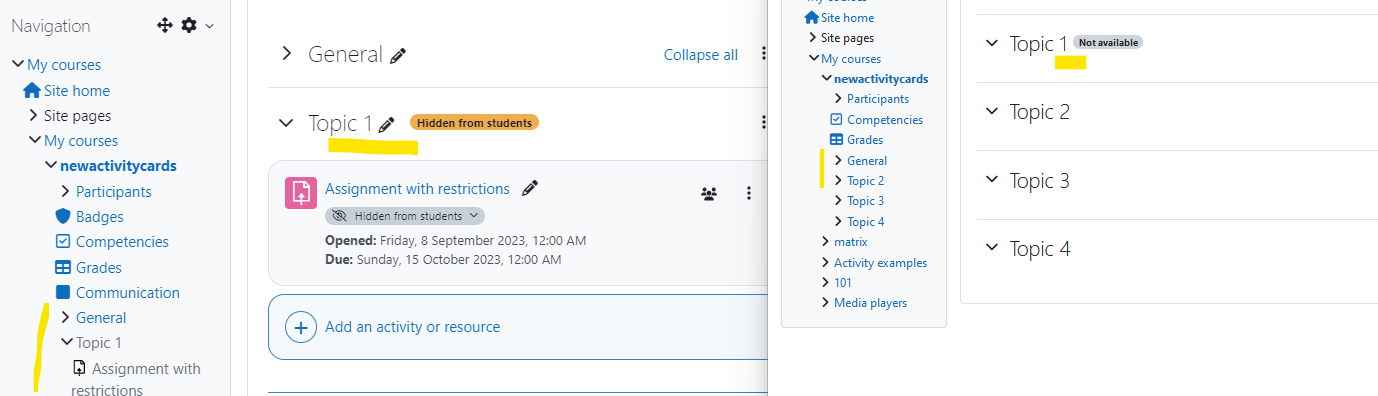
Task: Collapse the Topic 1 section chevron
Action: 287,123
